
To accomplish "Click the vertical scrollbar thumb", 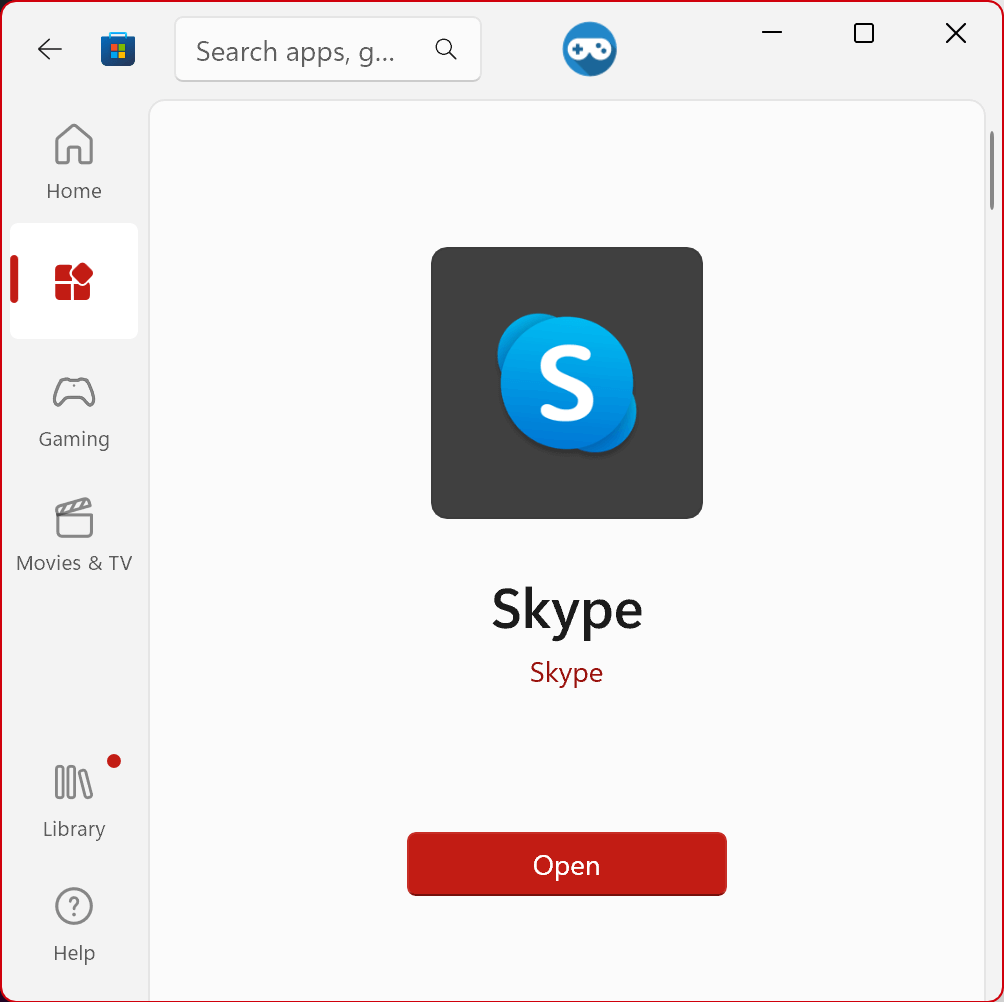I will coord(992,170).
